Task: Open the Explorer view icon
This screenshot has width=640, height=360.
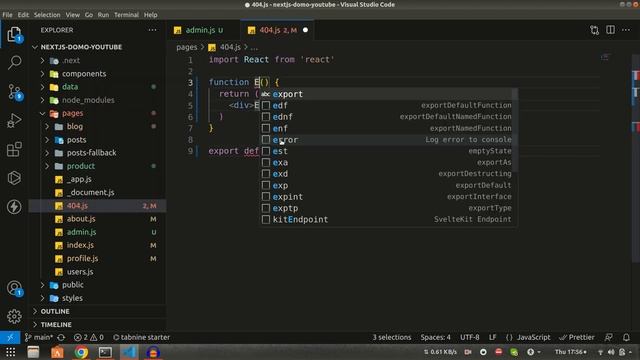Action: point(14,34)
